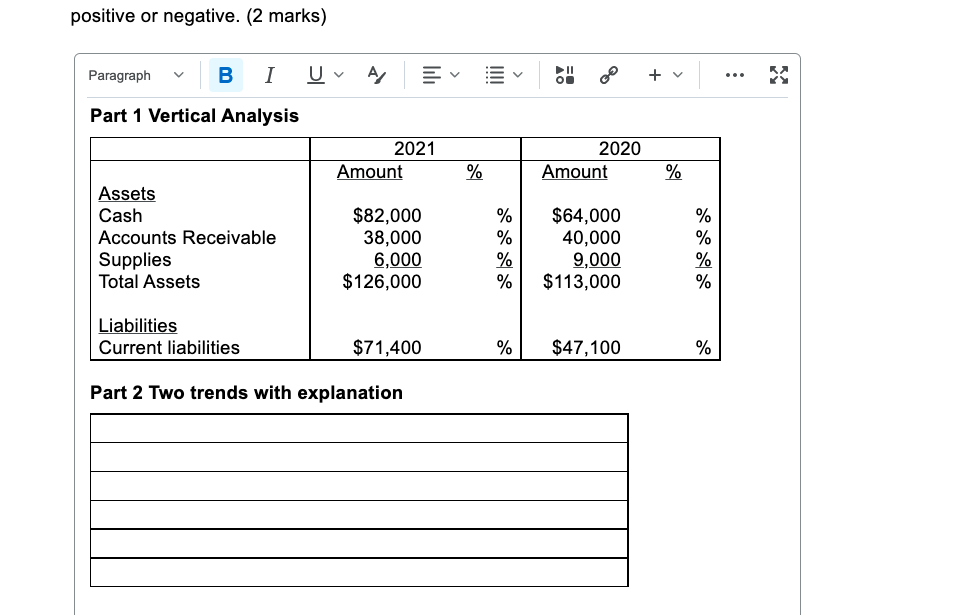Click the $113,000 total amount
The width and height of the screenshot is (953, 615).
tap(582, 281)
